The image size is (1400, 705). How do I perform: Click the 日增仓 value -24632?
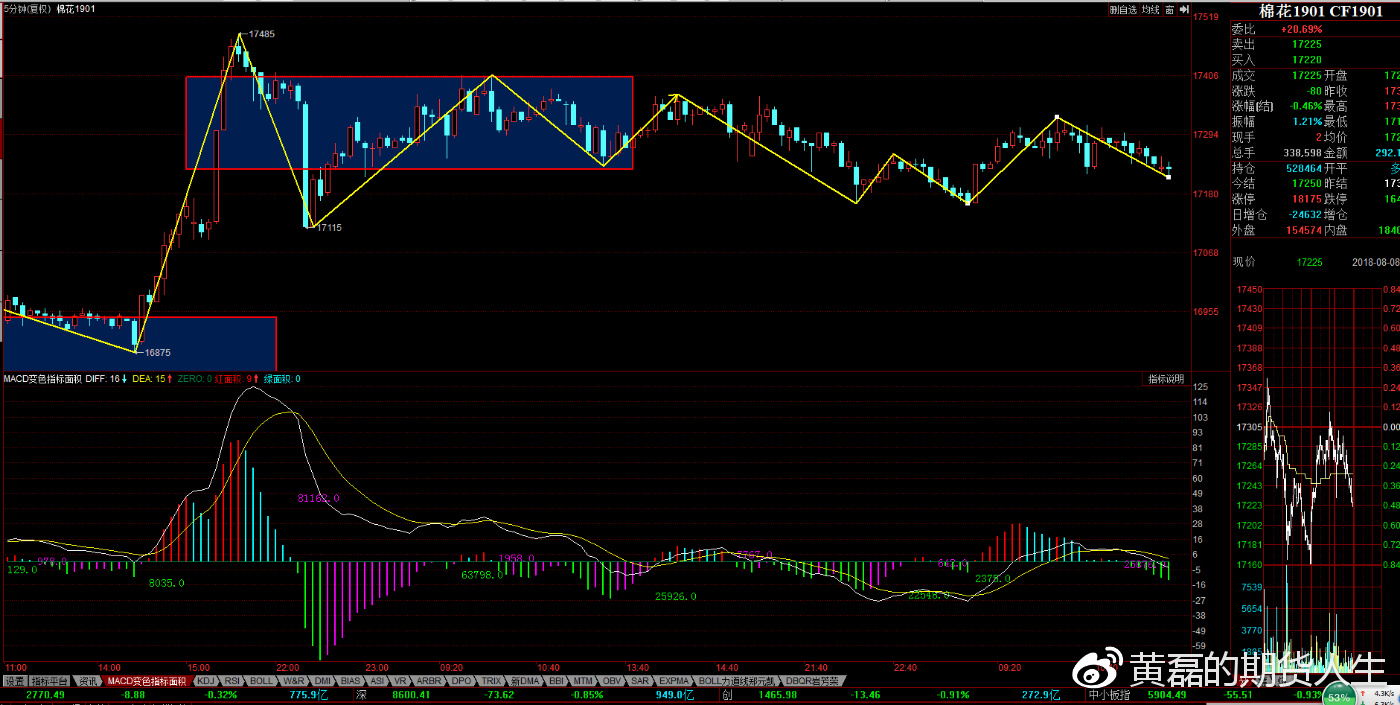tap(1304, 215)
